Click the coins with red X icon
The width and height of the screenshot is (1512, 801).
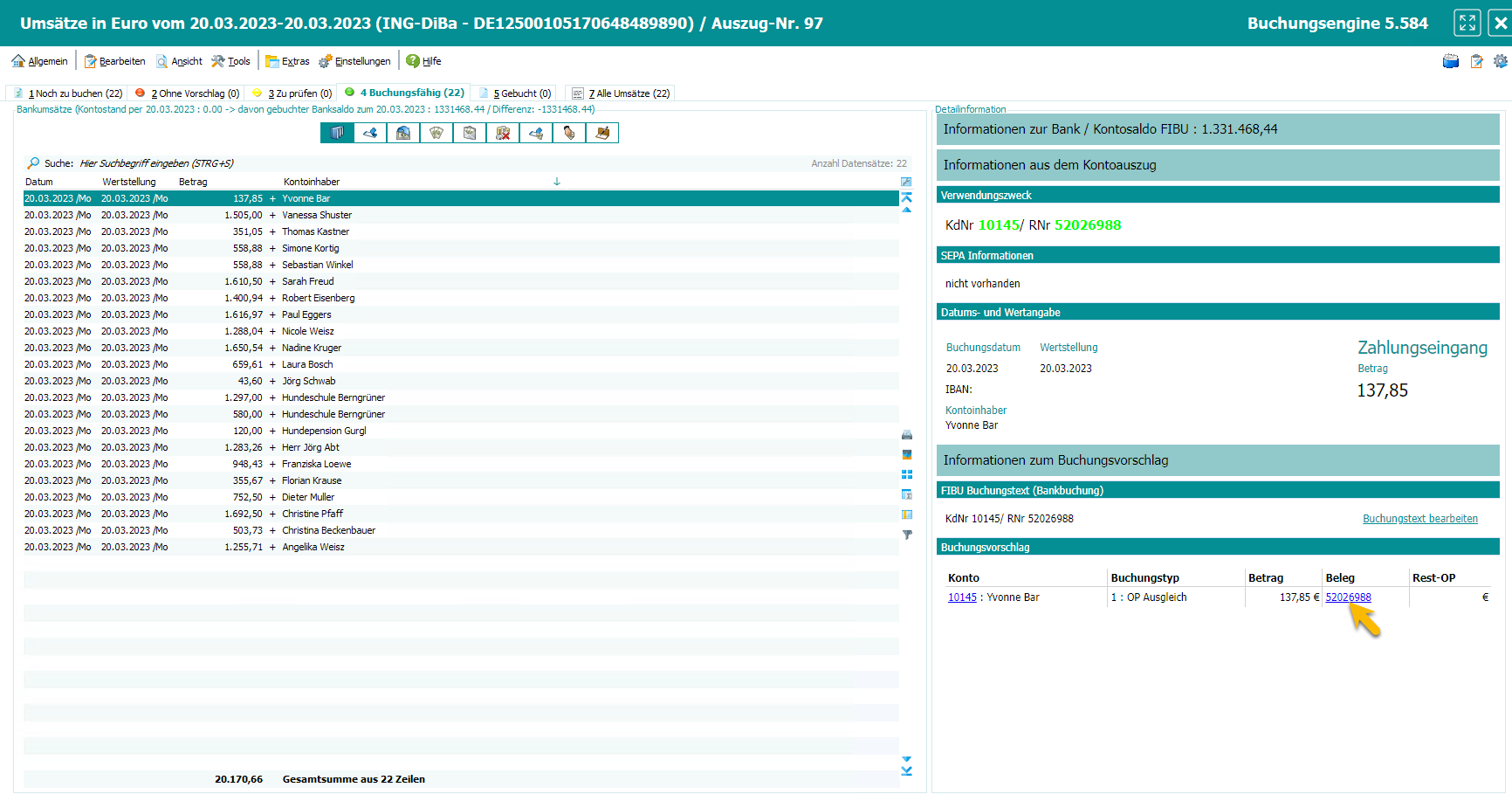point(503,133)
